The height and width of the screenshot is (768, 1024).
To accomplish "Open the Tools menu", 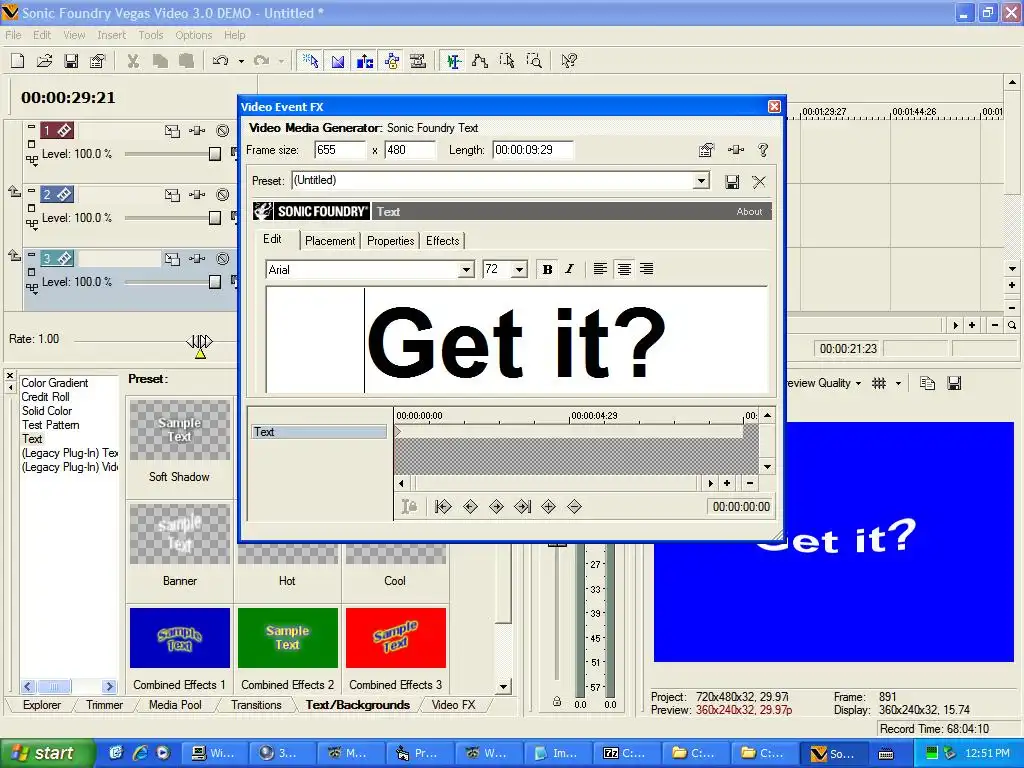I will pyautogui.click(x=150, y=35).
